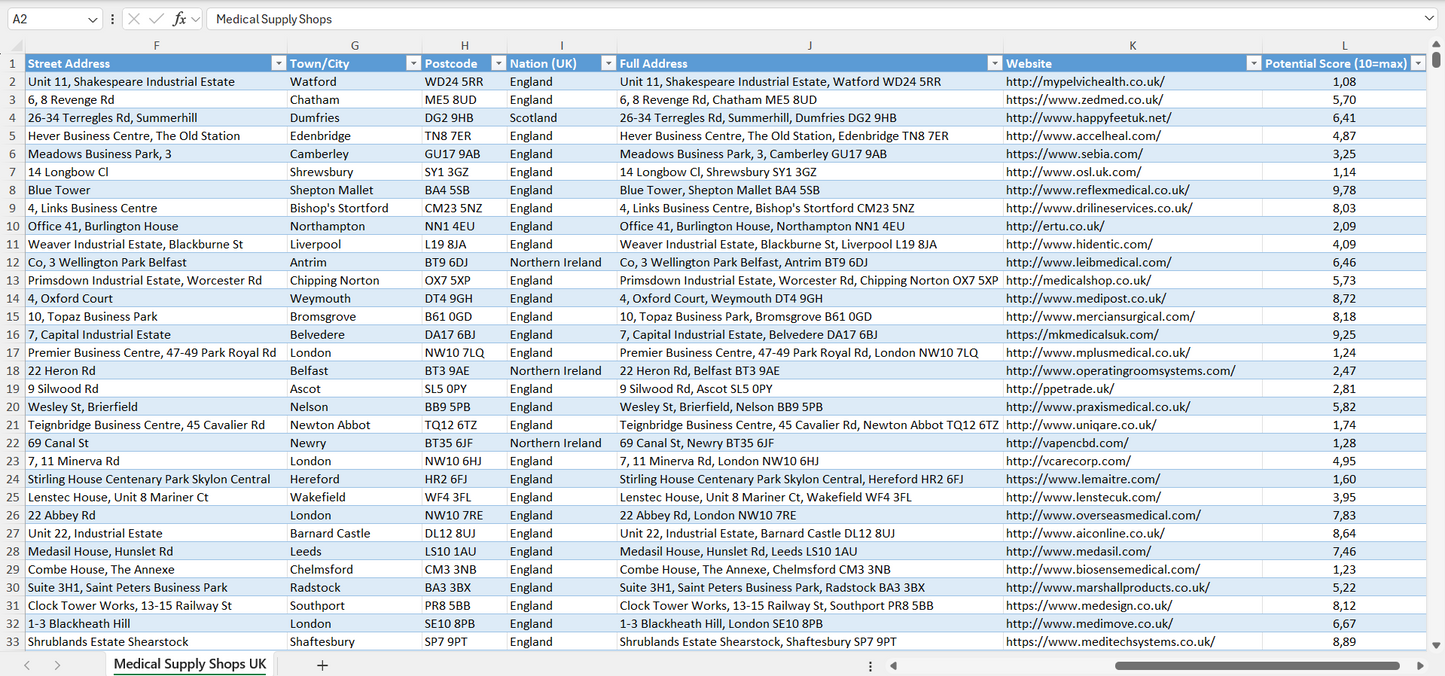The height and width of the screenshot is (676, 1445).
Task: Click the vertical ellipsis next to Name Box
Action: pos(112,19)
